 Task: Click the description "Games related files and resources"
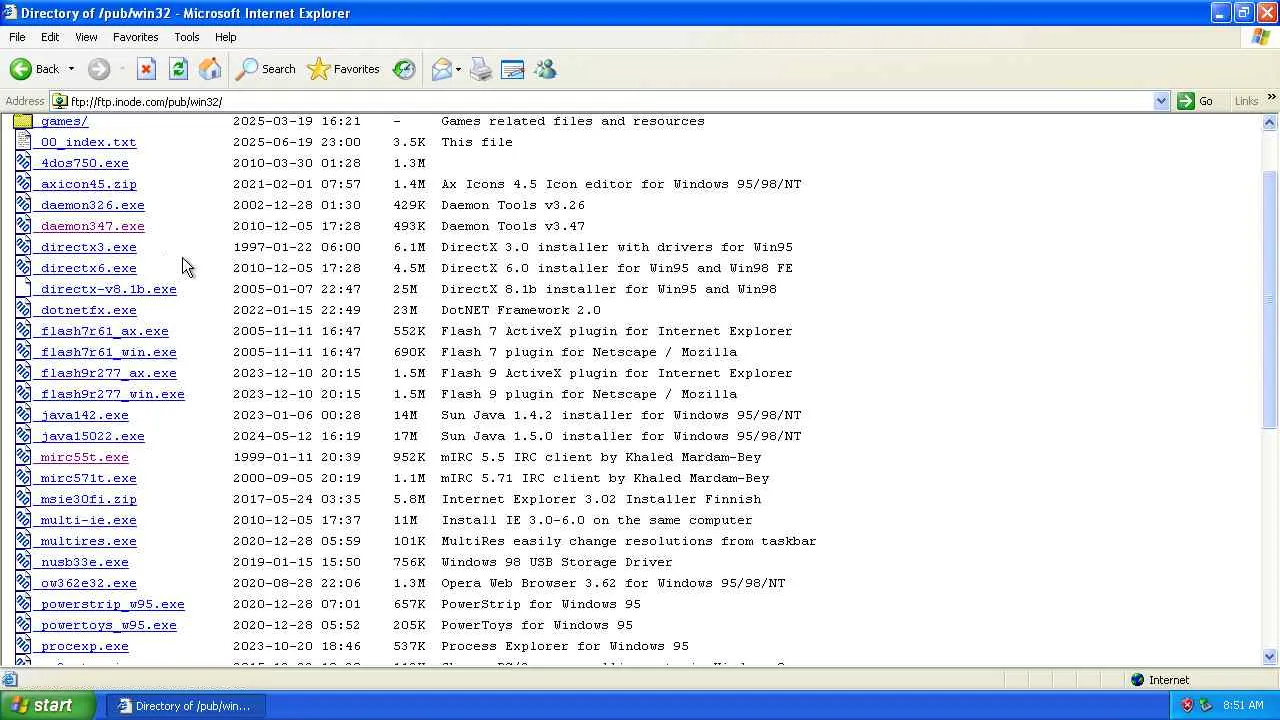(573, 121)
